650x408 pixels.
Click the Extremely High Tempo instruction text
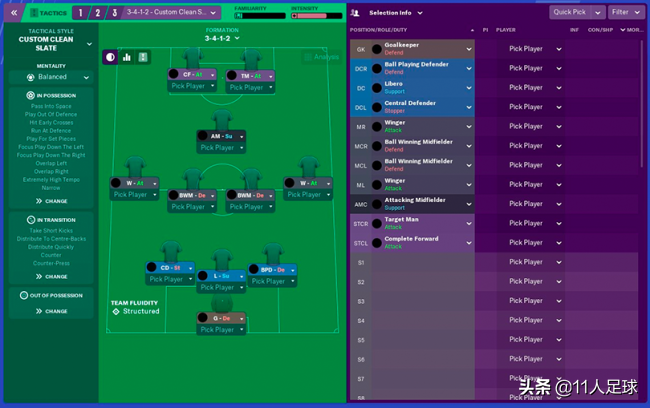click(51, 180)
